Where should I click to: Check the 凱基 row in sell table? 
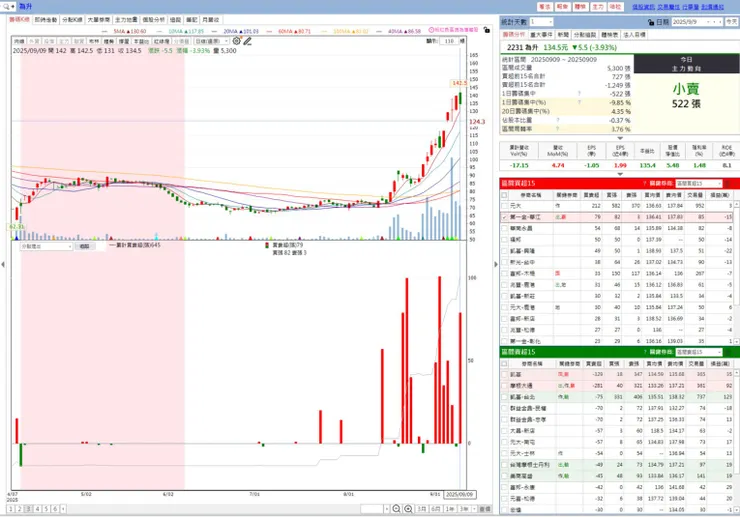pos(504,374)
